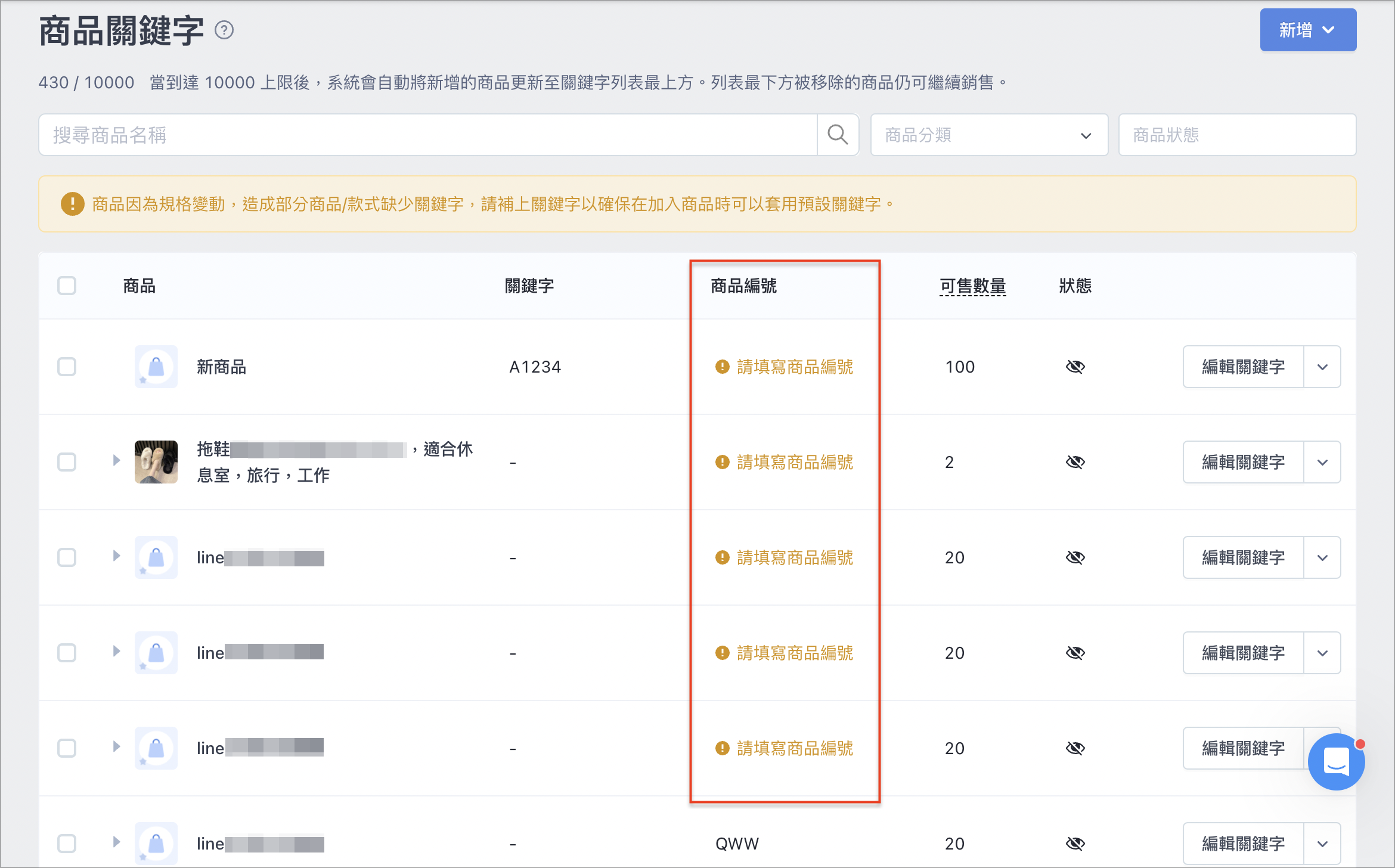Open the chat support bubble
The height and width of the screenshot is (868, 1395).
pyautogui.click(x=1336, y=762)
